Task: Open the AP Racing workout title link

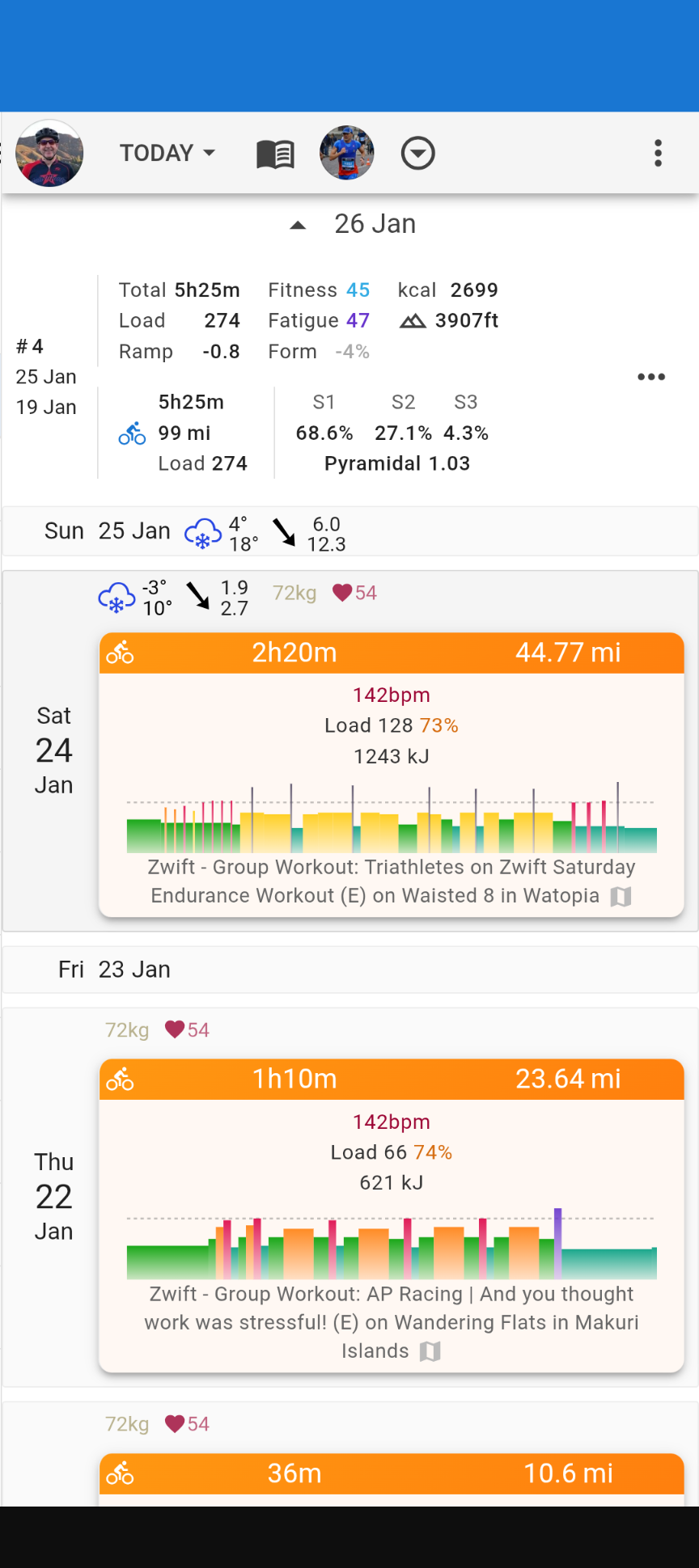Action: click(x=392, y=1308)
